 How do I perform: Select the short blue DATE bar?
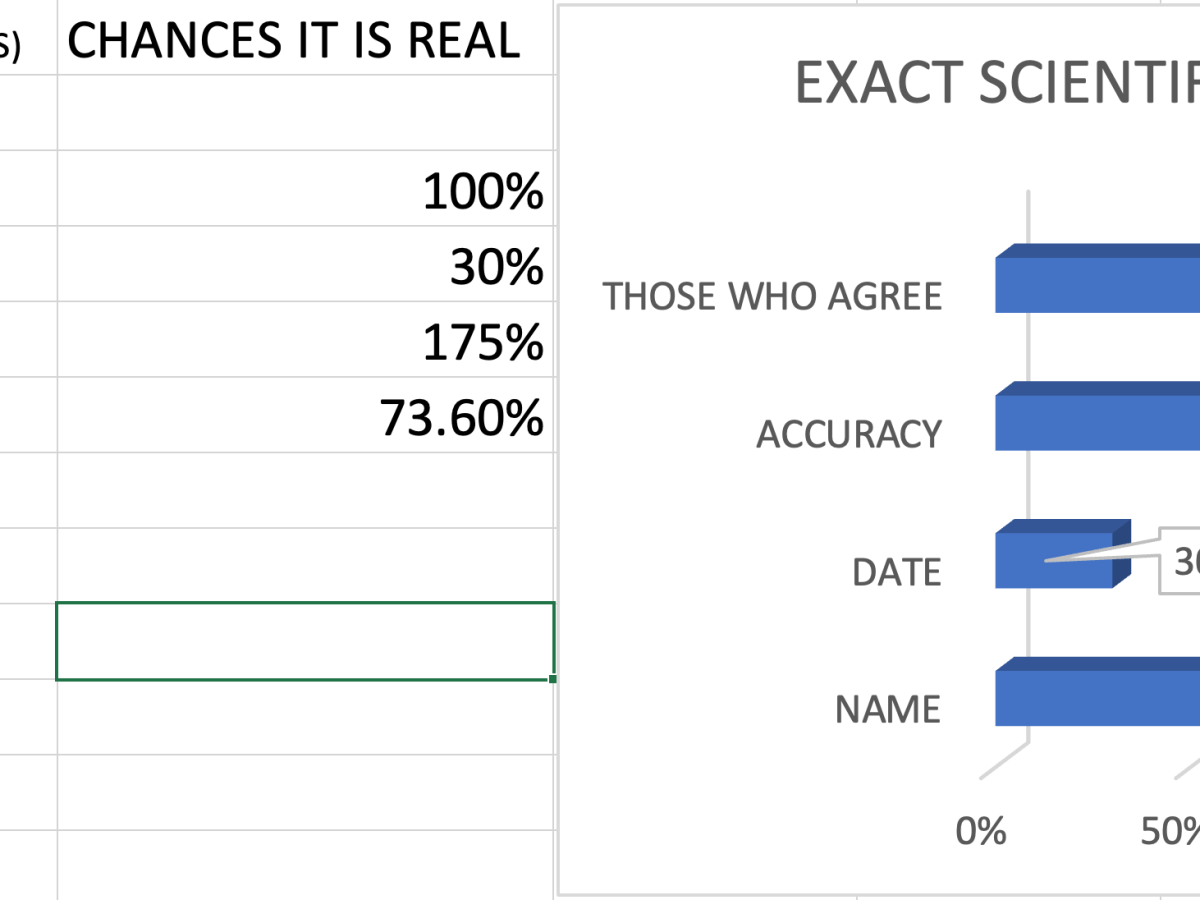tap(1055, 560)
